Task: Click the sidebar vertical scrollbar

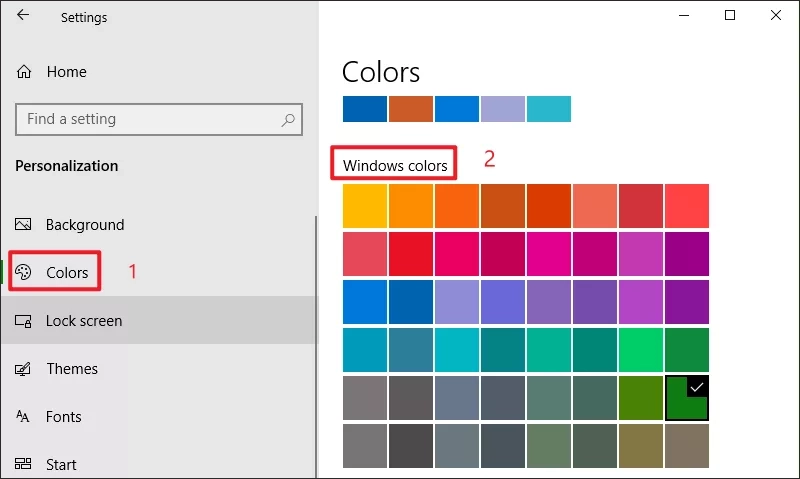Action: [316, 347]
